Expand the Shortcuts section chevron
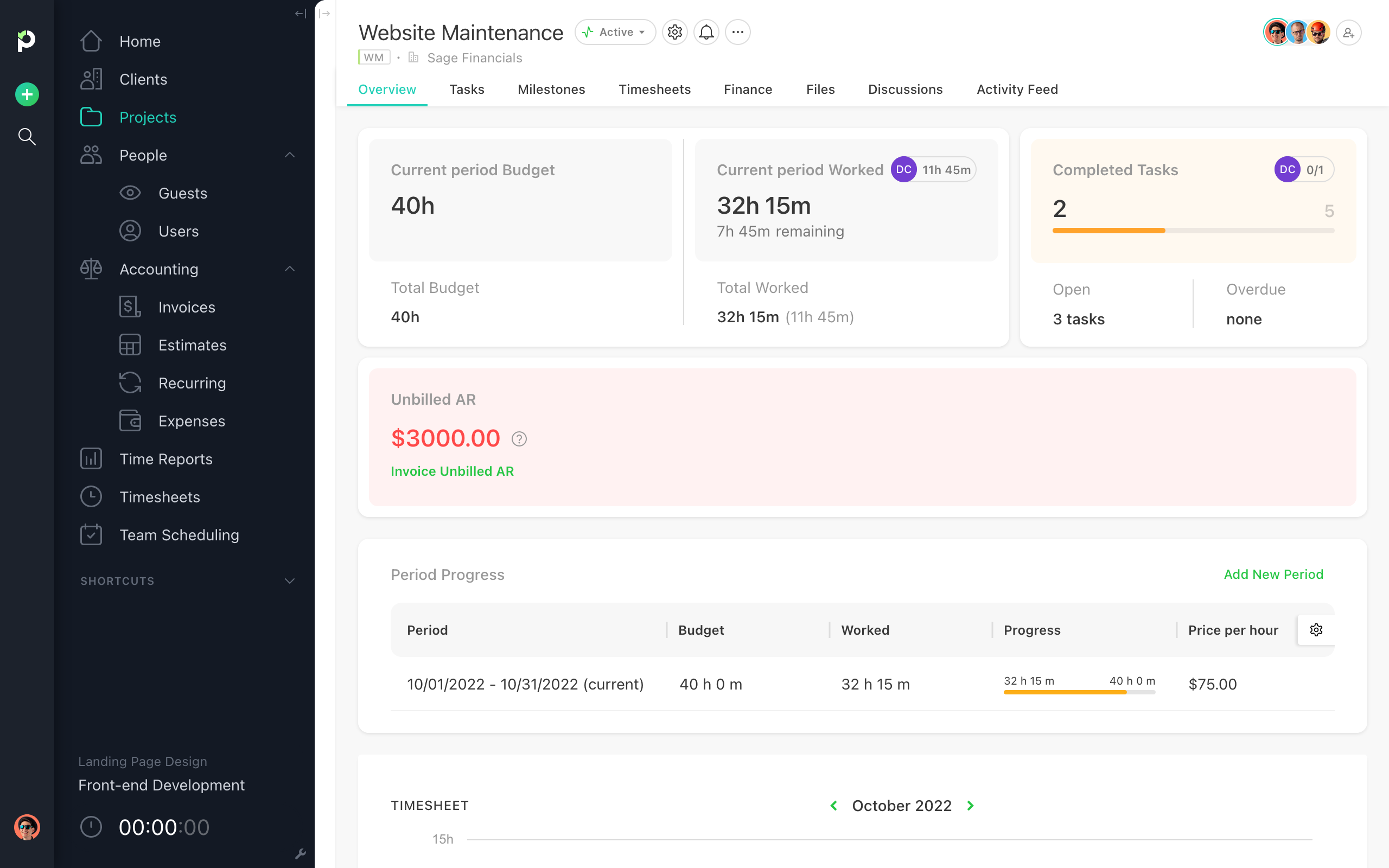The image size is (1389, 868). click(290, 581)
